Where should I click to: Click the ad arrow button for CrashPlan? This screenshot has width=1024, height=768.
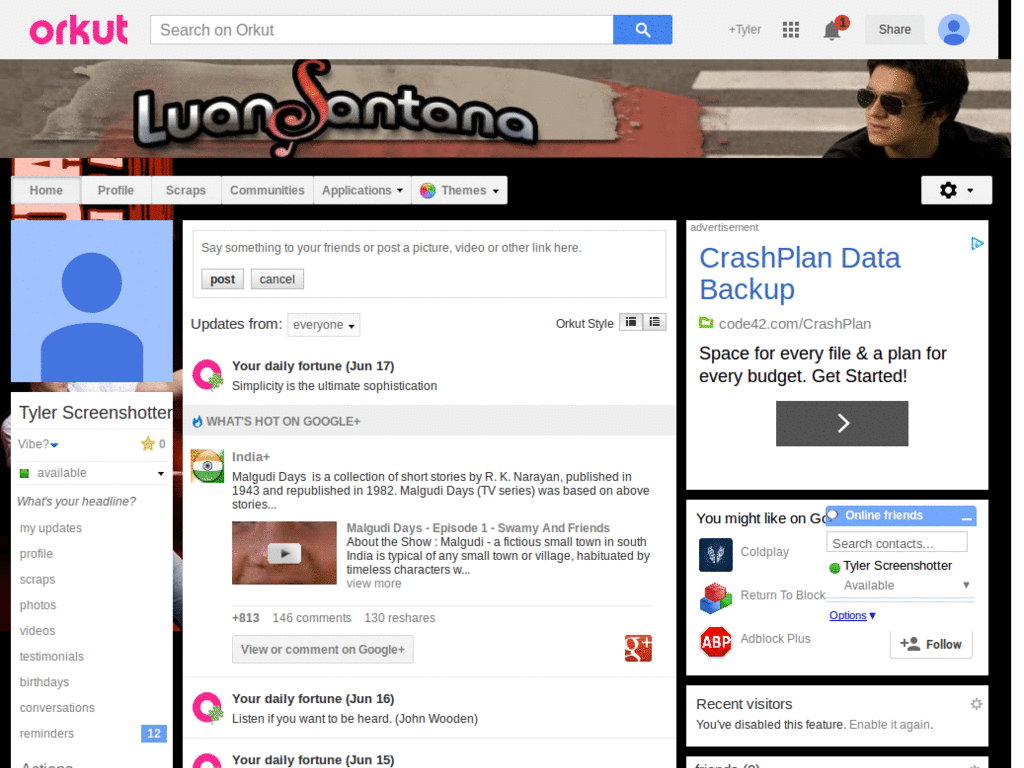(x=842, y=423)
